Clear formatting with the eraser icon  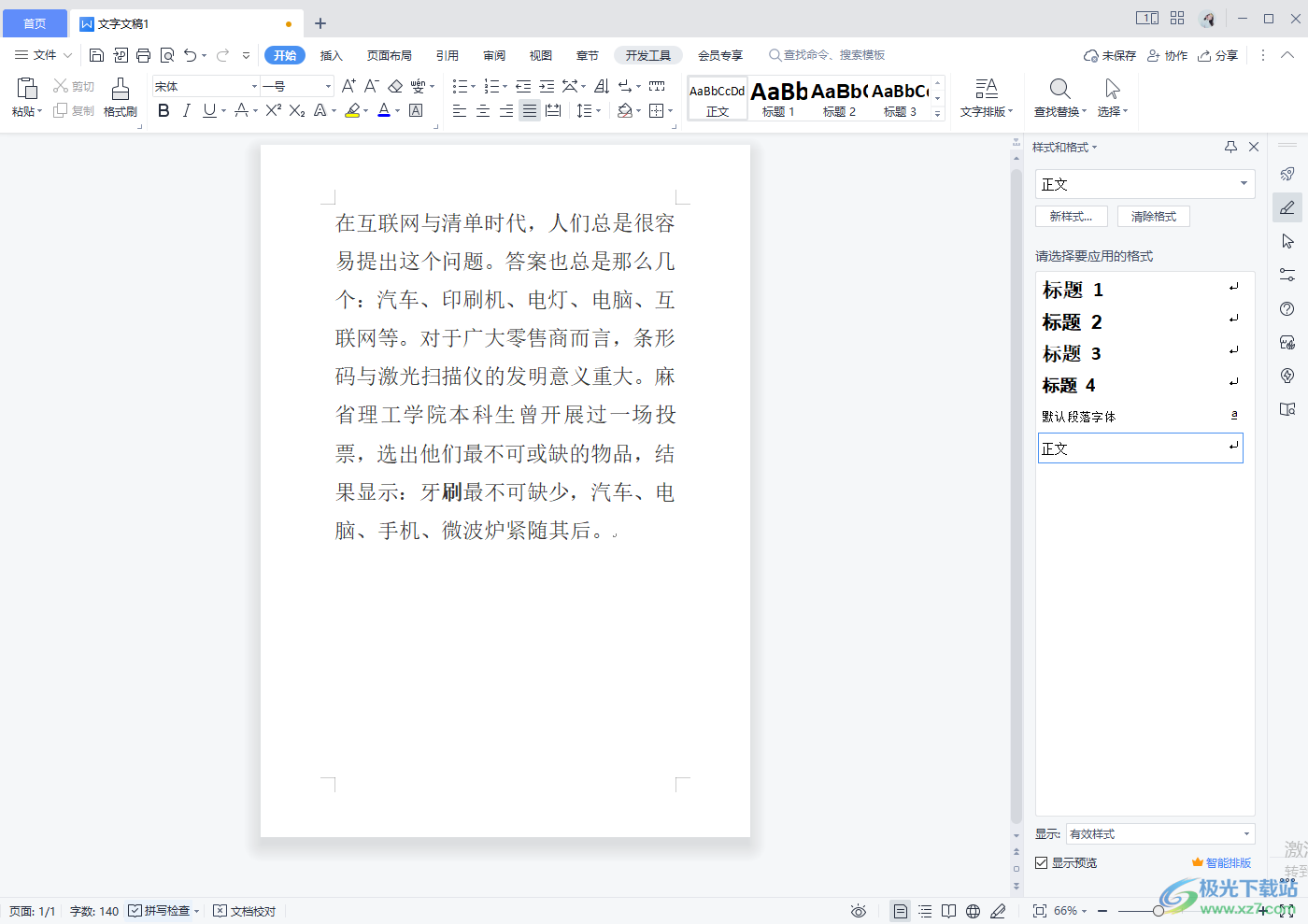[x=395, y=86]
